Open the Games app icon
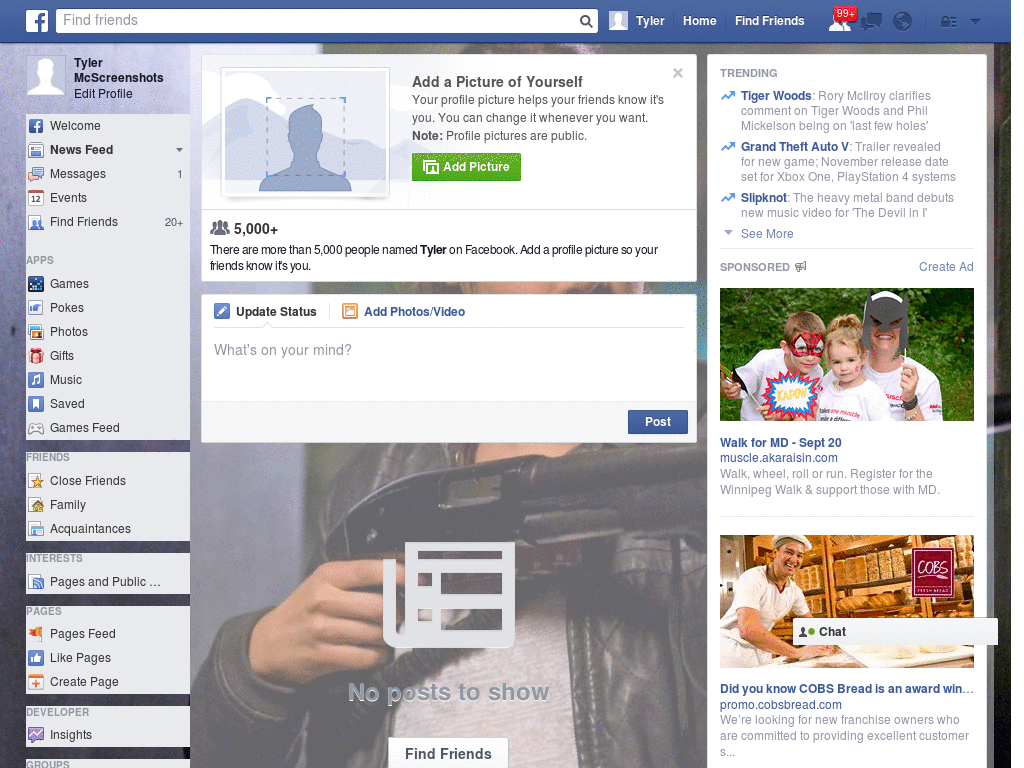 (36, 284)
